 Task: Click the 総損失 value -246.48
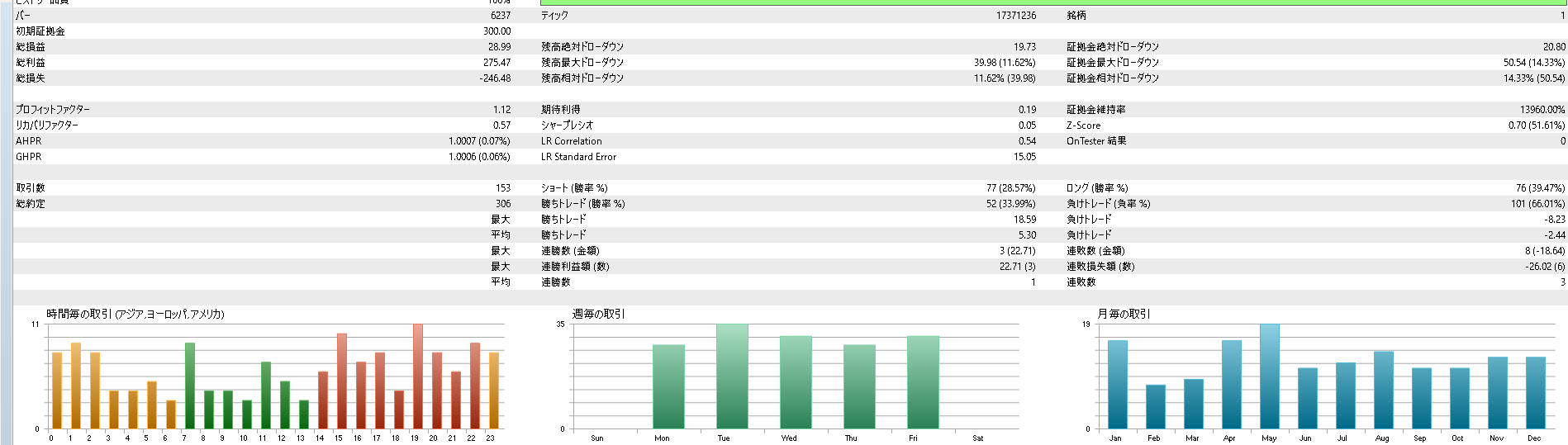[495, 78]
